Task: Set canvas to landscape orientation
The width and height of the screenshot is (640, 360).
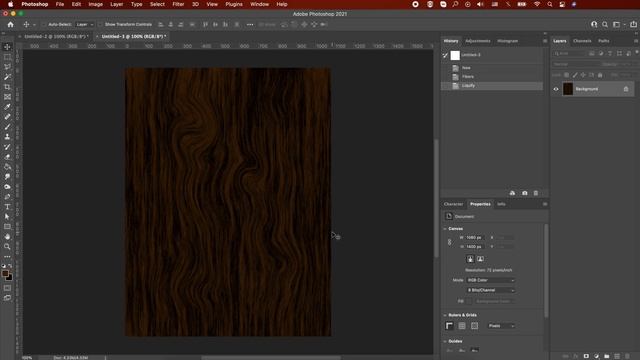Action: coord(480,259)
